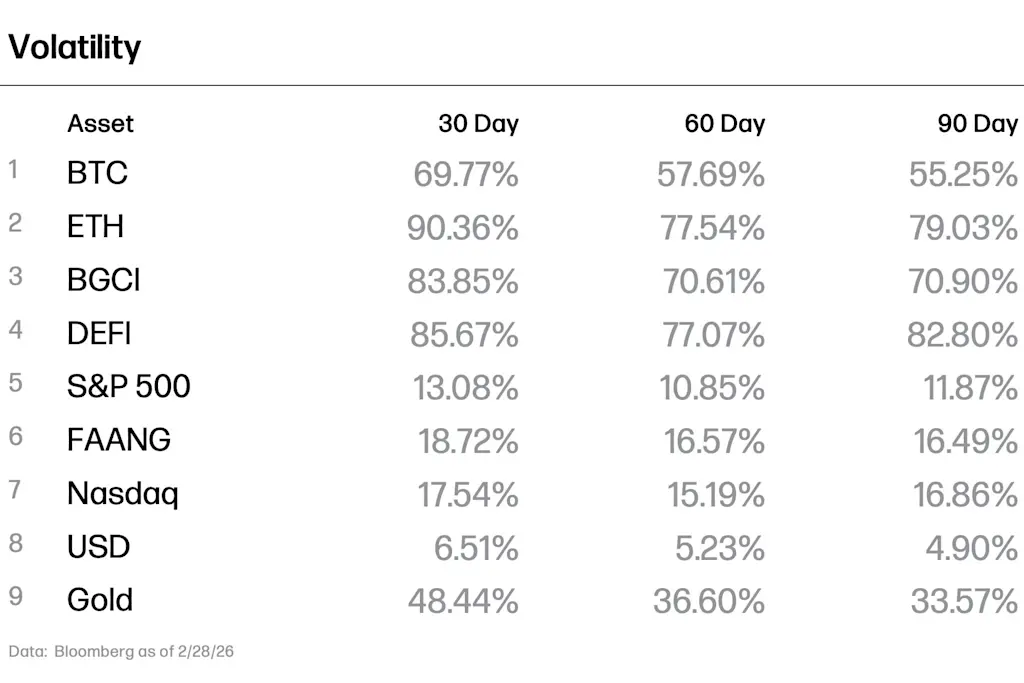The height and width of the screenshot is (683, 1024).
Task: Click the USD asset label
Action: click(x=99, y=547)
